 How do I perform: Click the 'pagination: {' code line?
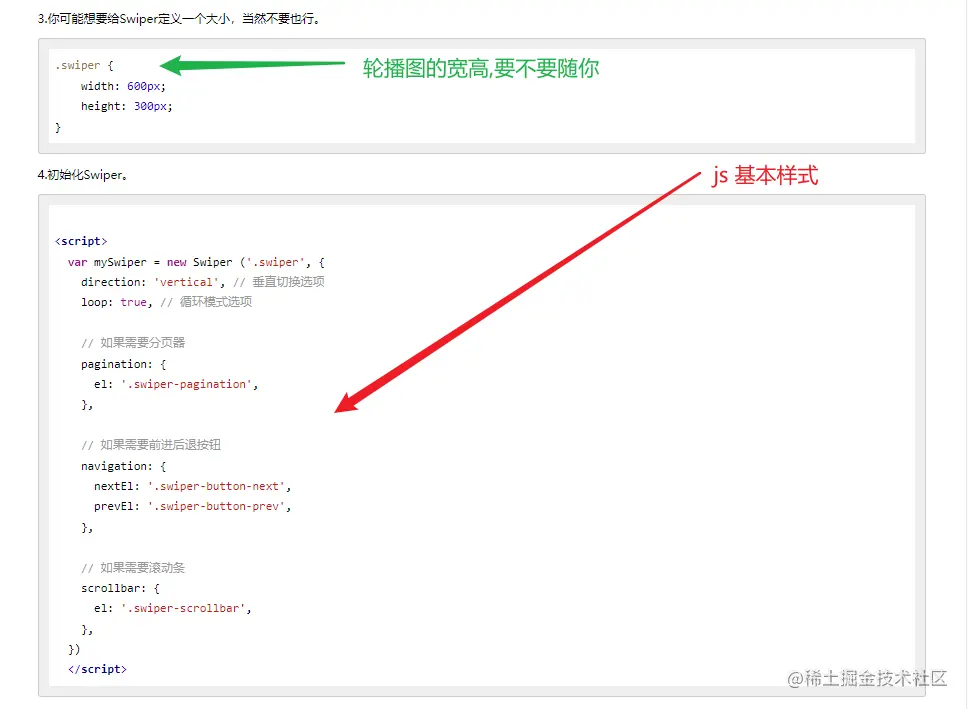coord(123,364)
